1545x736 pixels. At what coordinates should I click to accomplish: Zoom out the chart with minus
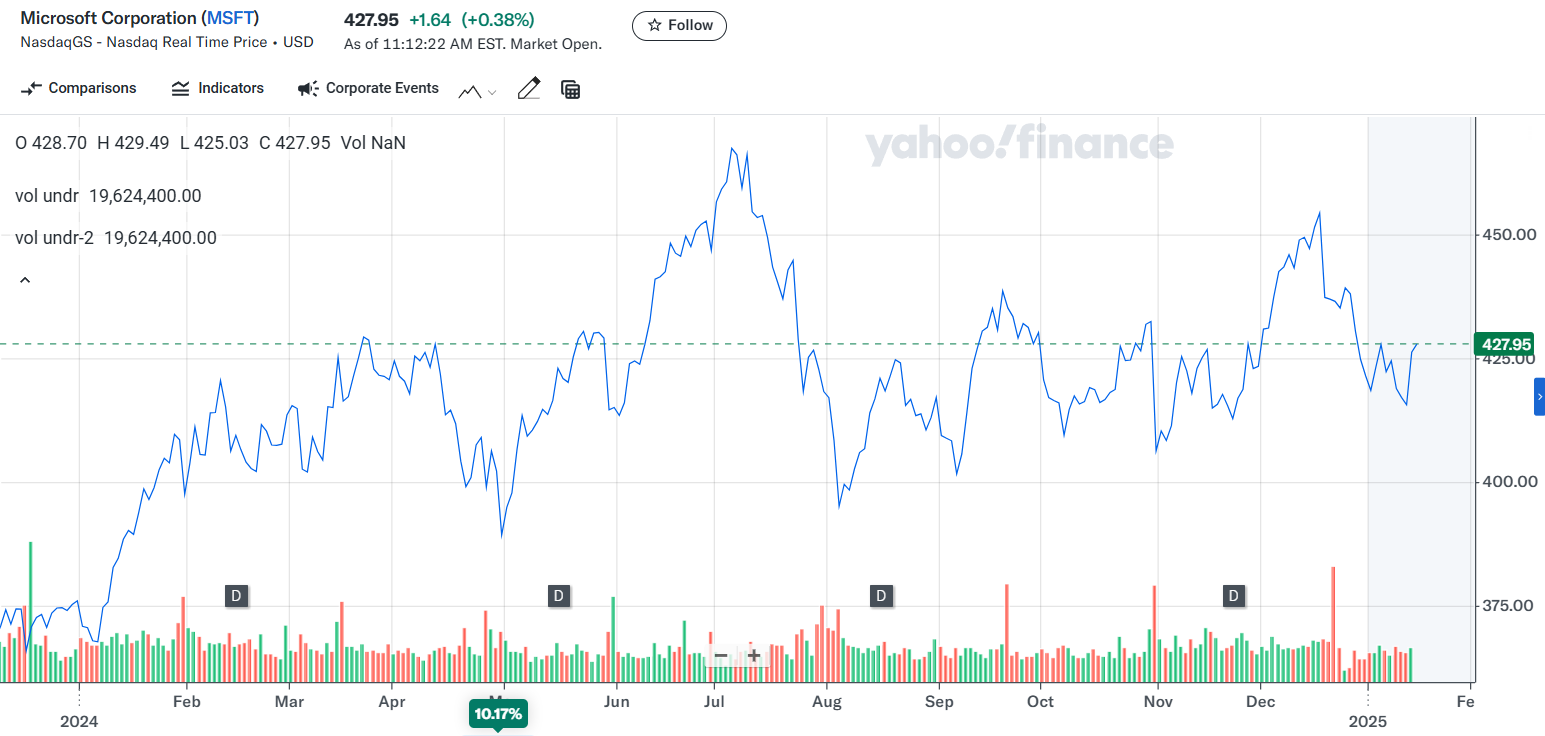[720, 656]
